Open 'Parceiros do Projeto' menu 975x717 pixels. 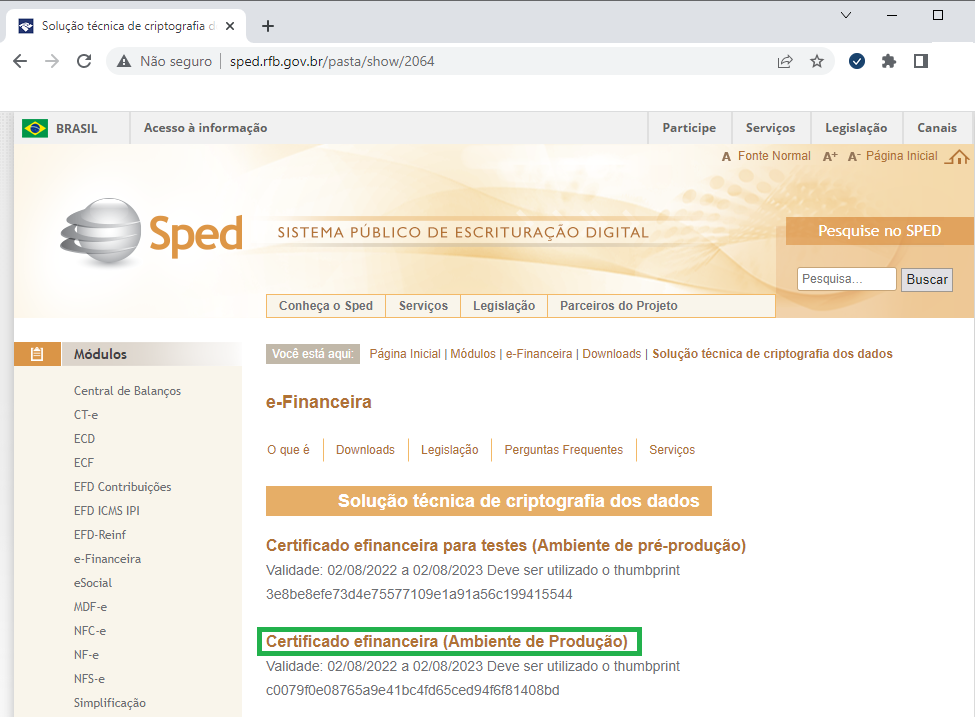(619, 306)
